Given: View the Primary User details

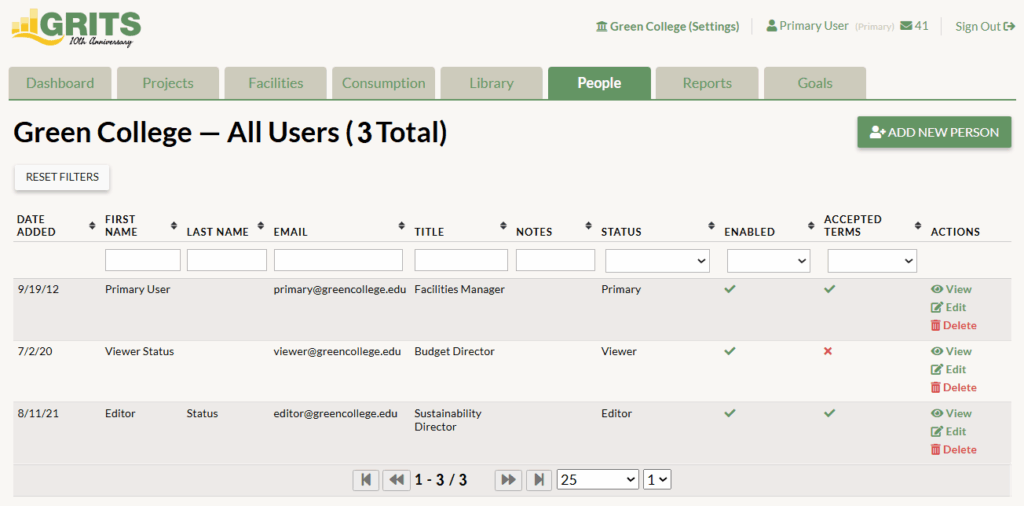Looking at the screenshot, I should click(951, 289).
